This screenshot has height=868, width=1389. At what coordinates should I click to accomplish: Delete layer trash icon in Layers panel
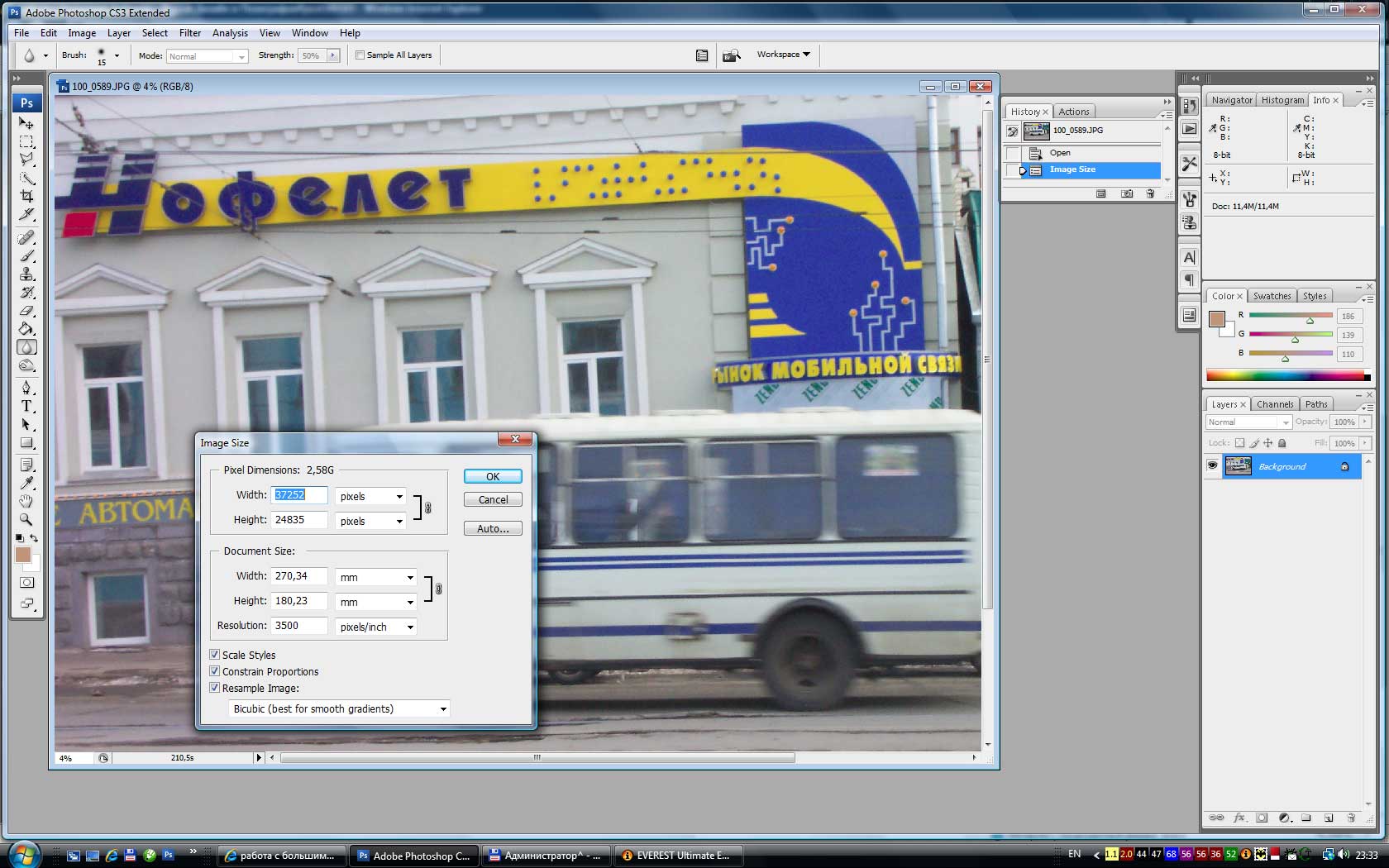(x=1351, y=818)
